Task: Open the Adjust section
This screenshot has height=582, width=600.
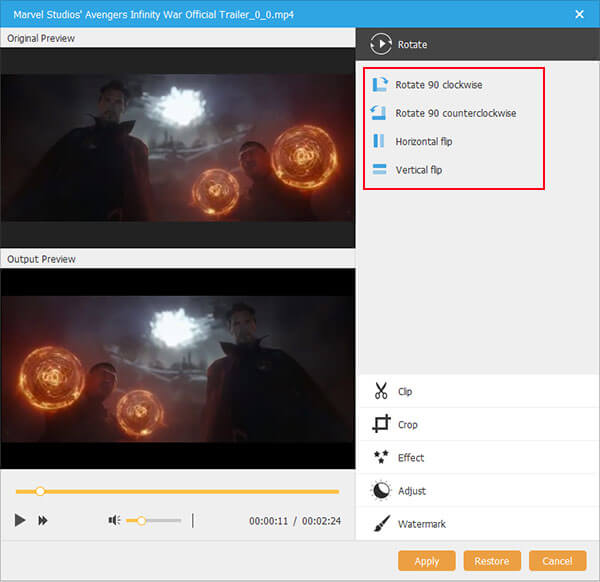Action: coord(478,491)
